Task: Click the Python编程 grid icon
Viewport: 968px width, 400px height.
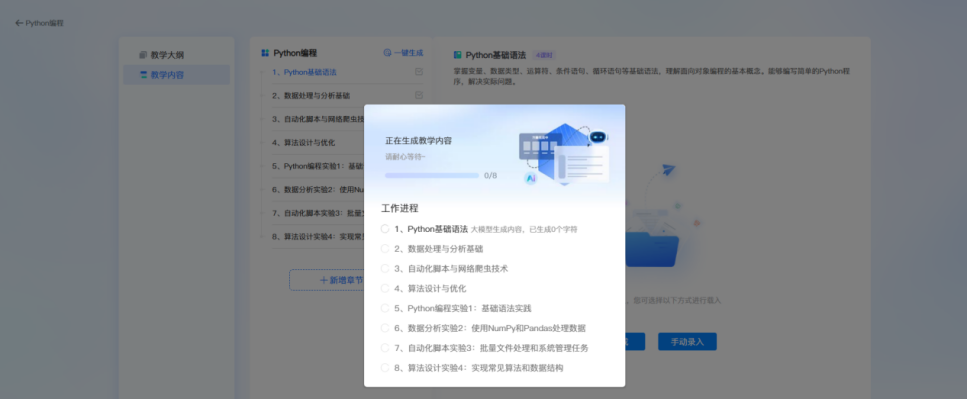Action: click(265, 53)
